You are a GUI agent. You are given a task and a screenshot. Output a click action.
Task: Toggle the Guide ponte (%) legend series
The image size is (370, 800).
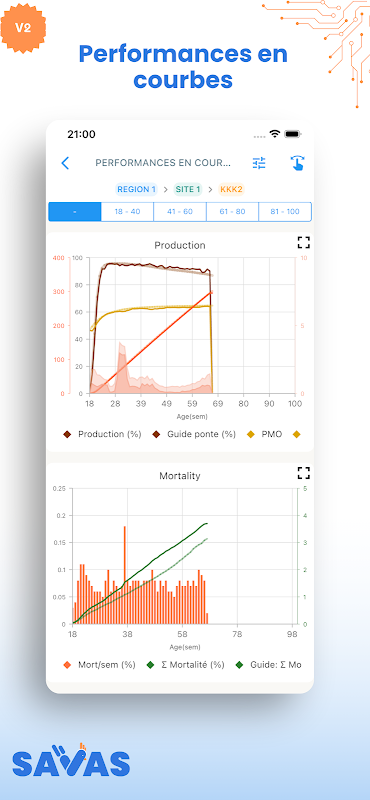click(x=194, y=434)
